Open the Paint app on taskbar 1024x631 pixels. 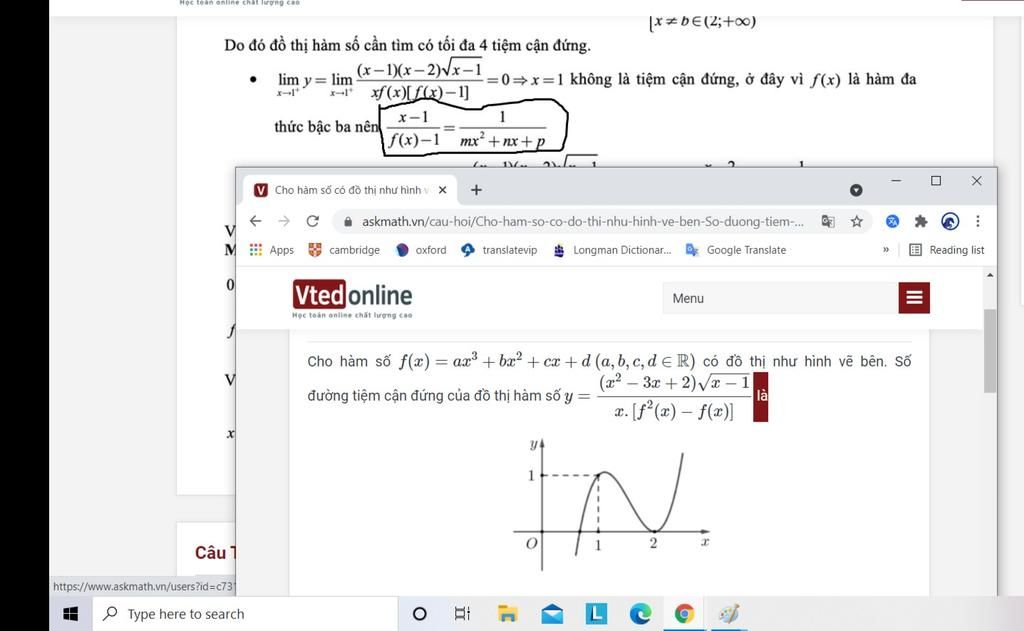[729, 613]
